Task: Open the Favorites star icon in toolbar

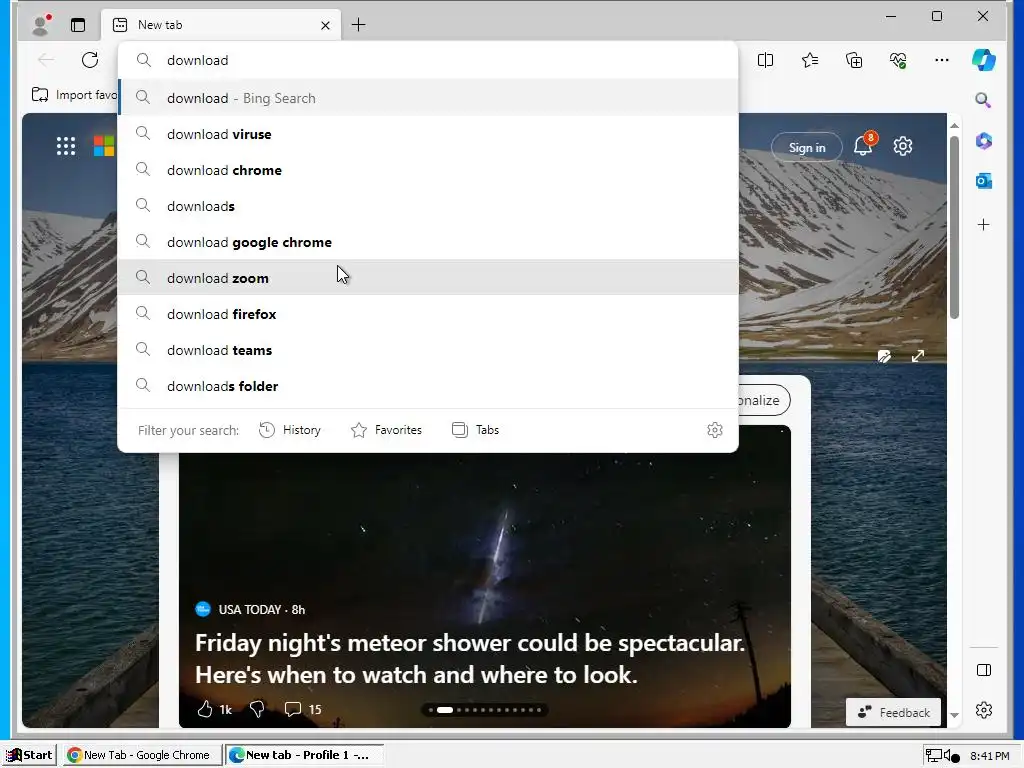Action: (x=810, y=60)
